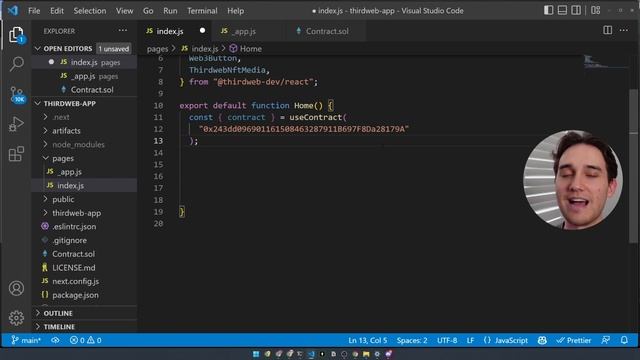Click UTF-8 encoding selector
Image resolution: width=640 pixels, height=360 pixels.
[x=447, y=340]
